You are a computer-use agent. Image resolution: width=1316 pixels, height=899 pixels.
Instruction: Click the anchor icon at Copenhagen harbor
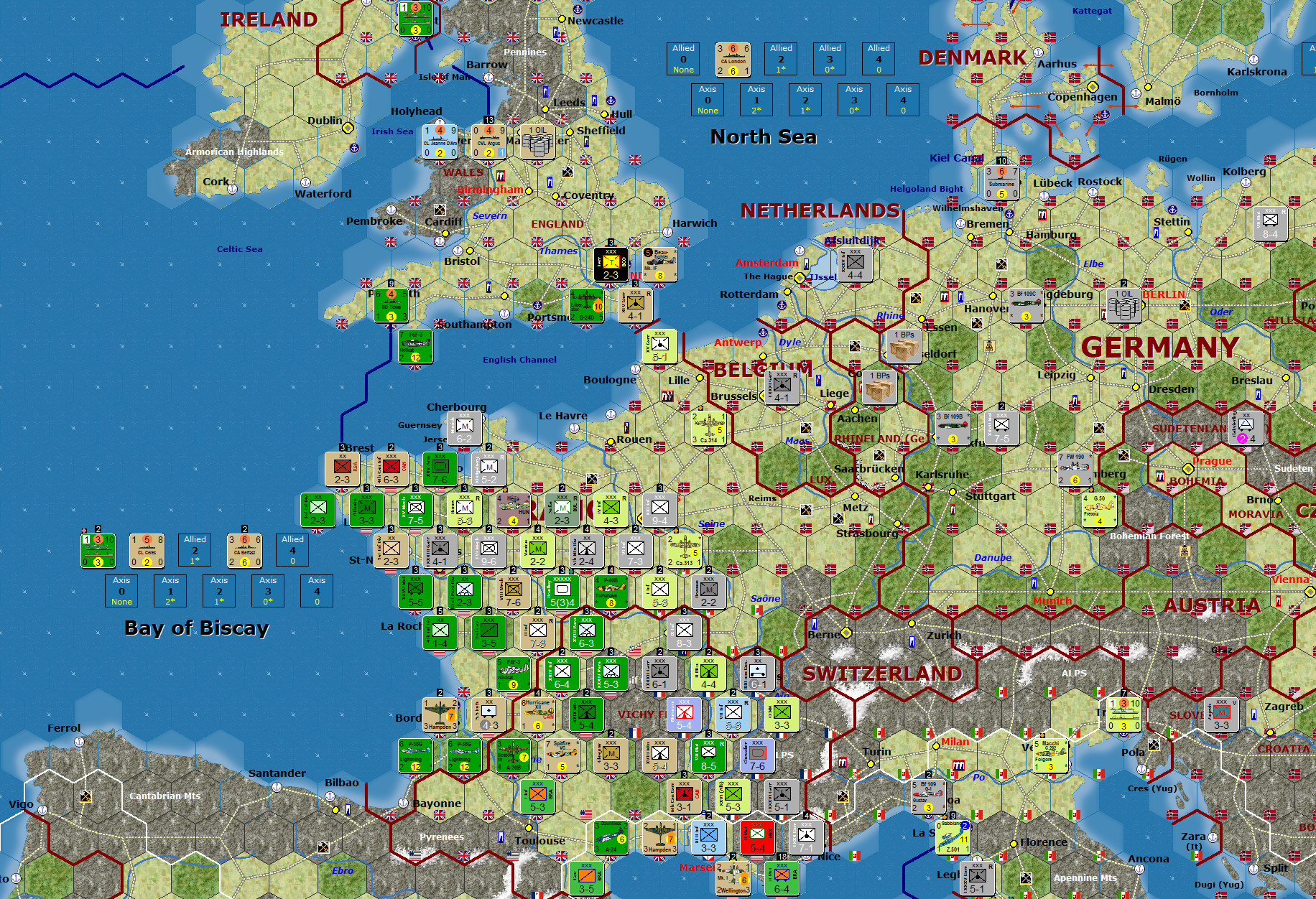(1105, 115)
